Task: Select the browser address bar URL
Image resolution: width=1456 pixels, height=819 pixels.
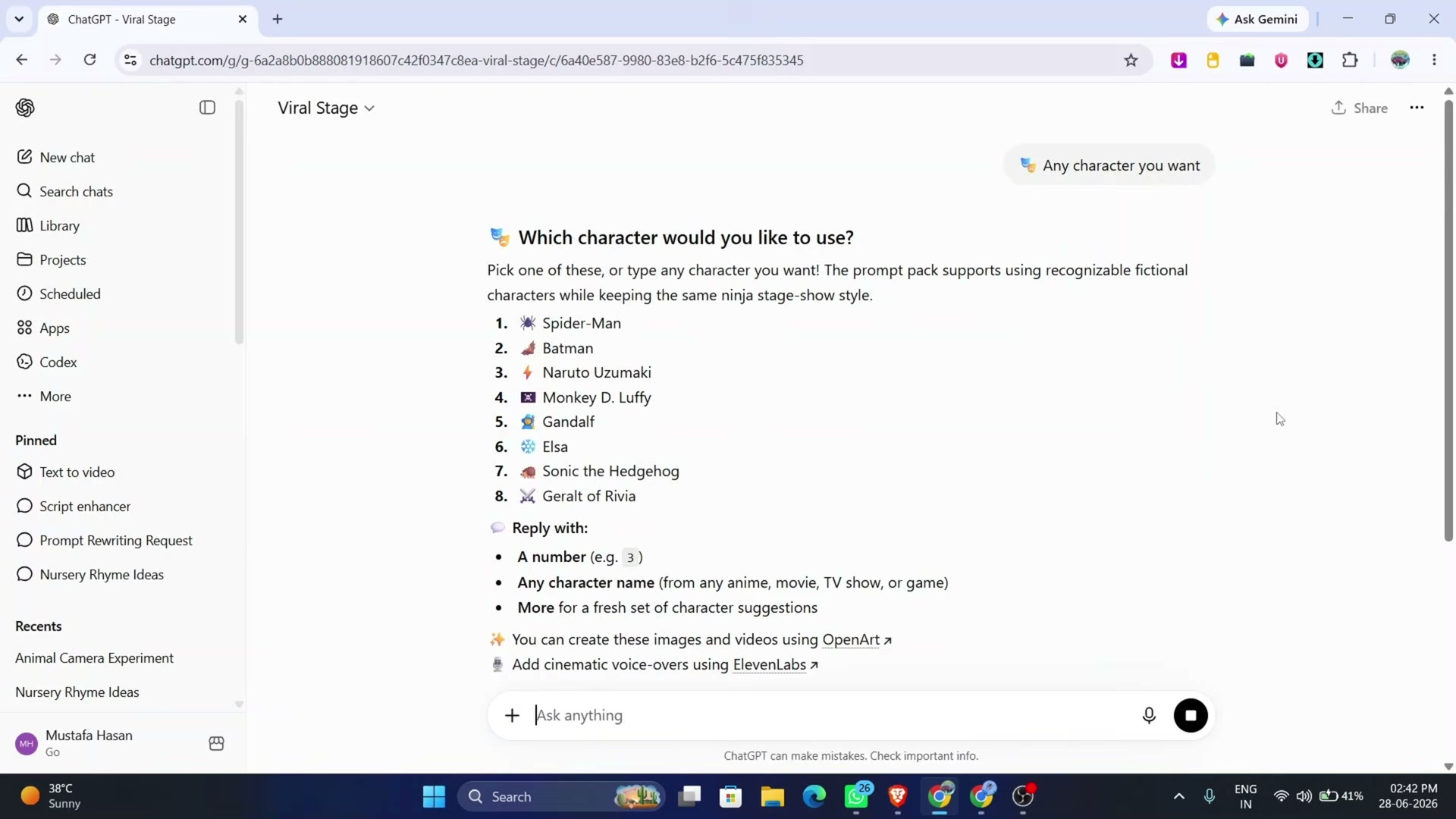Action: (x=476, y=60)
